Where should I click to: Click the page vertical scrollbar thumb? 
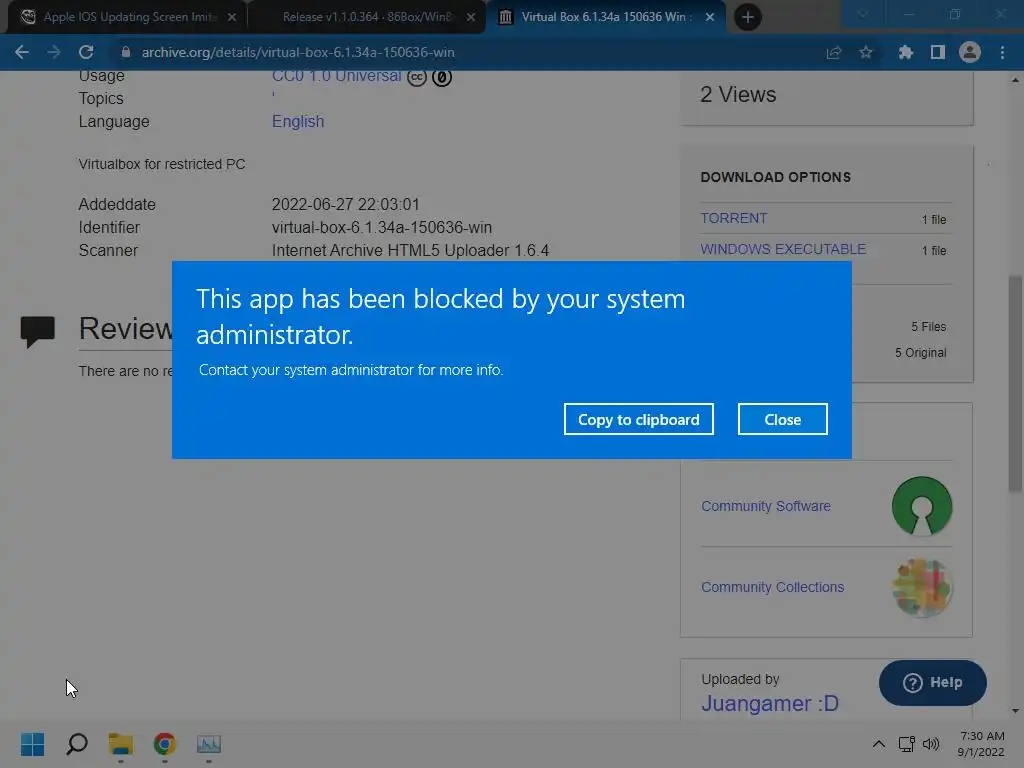(x=1015, y=384)
